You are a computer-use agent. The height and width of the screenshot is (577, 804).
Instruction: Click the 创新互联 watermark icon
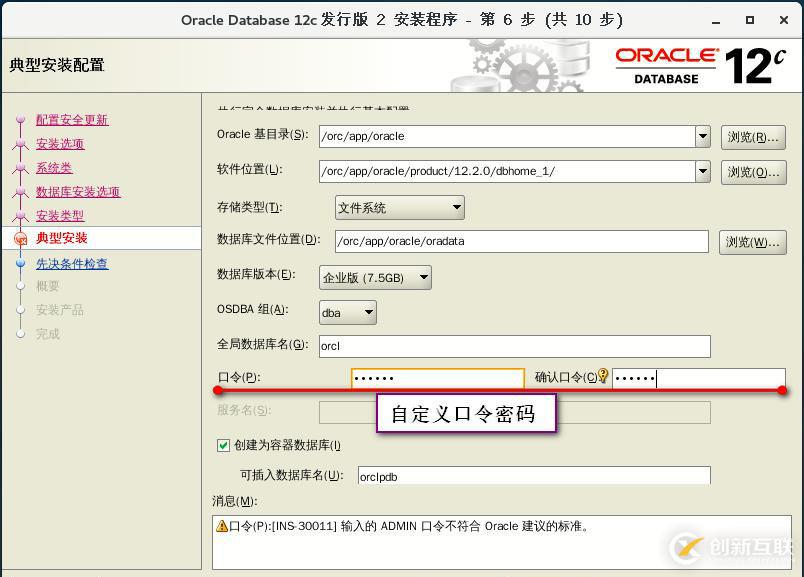686,547
